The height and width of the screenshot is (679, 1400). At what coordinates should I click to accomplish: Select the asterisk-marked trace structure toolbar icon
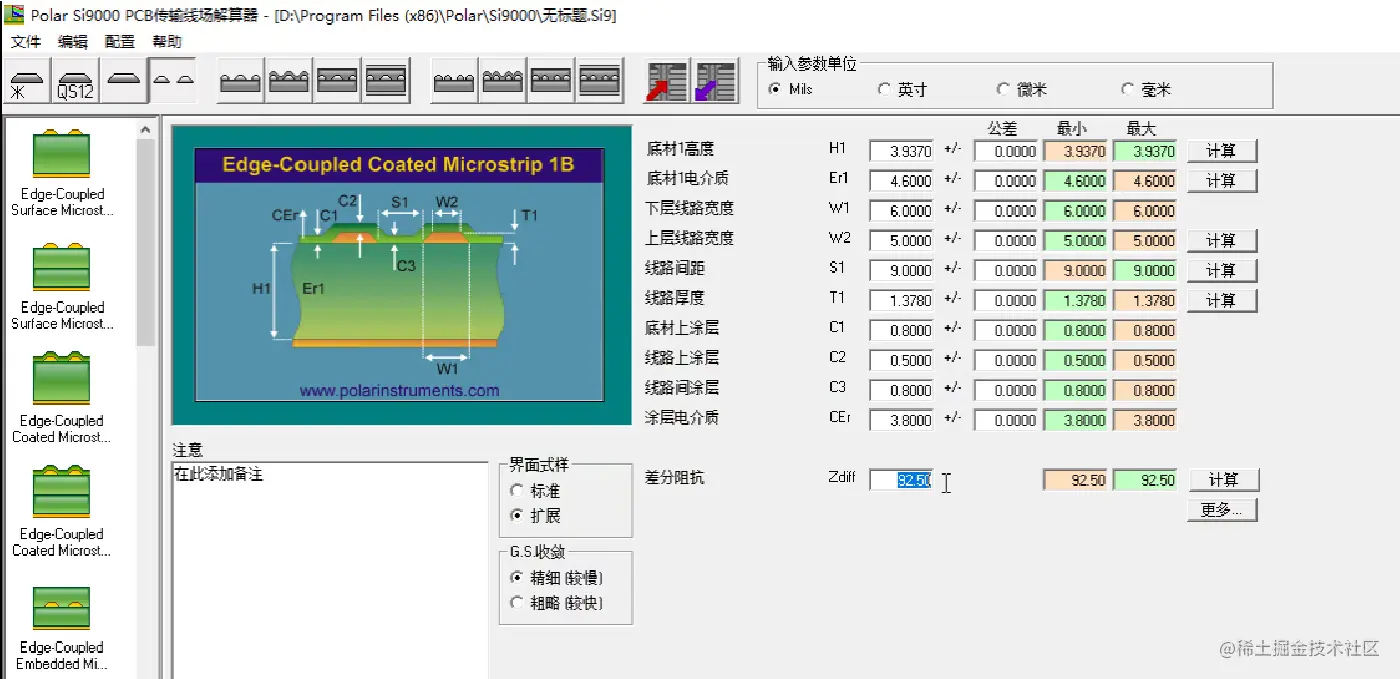click(x=26, y=82)
